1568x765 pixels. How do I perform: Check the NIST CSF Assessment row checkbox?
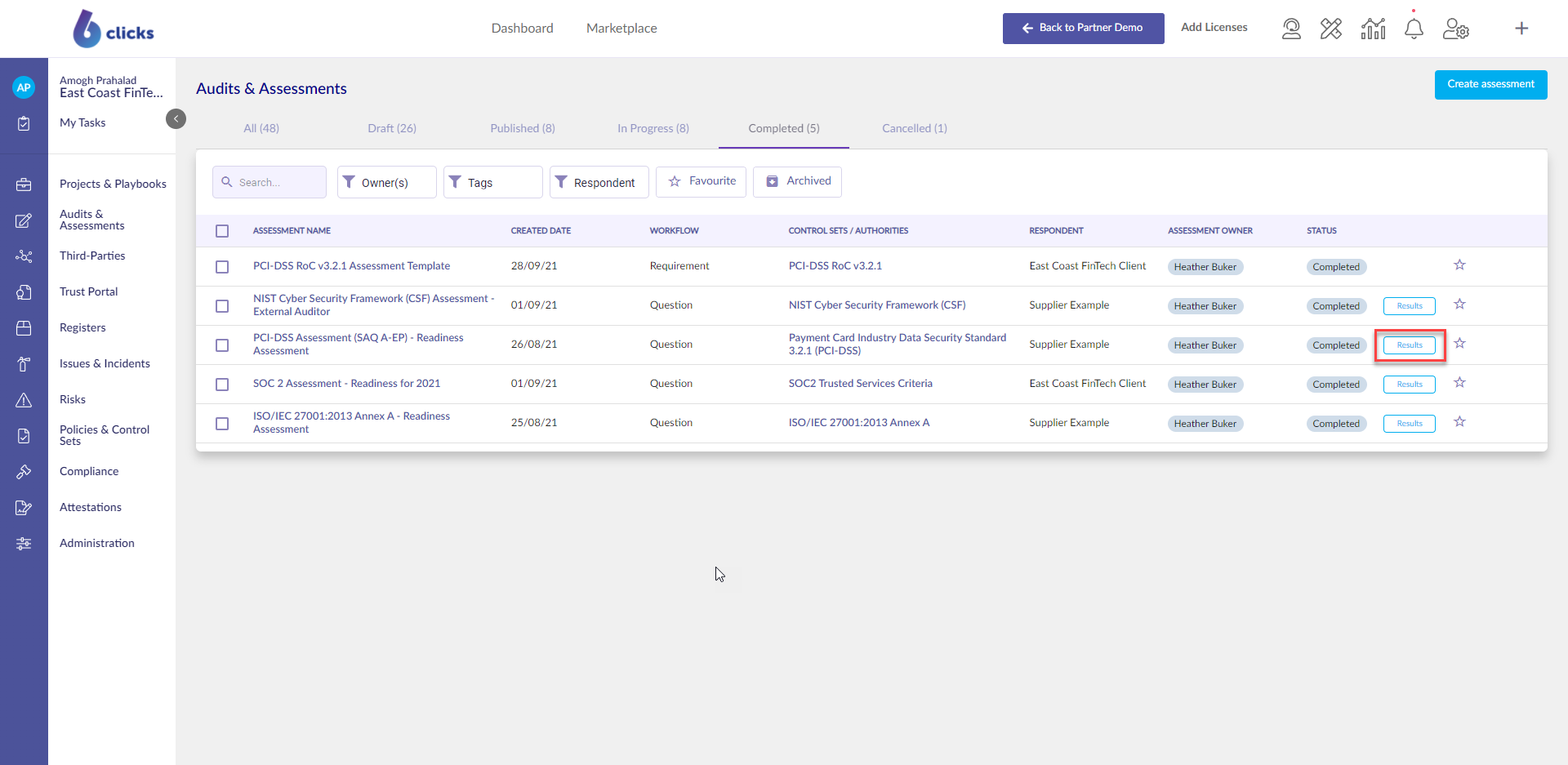point(222,306)
